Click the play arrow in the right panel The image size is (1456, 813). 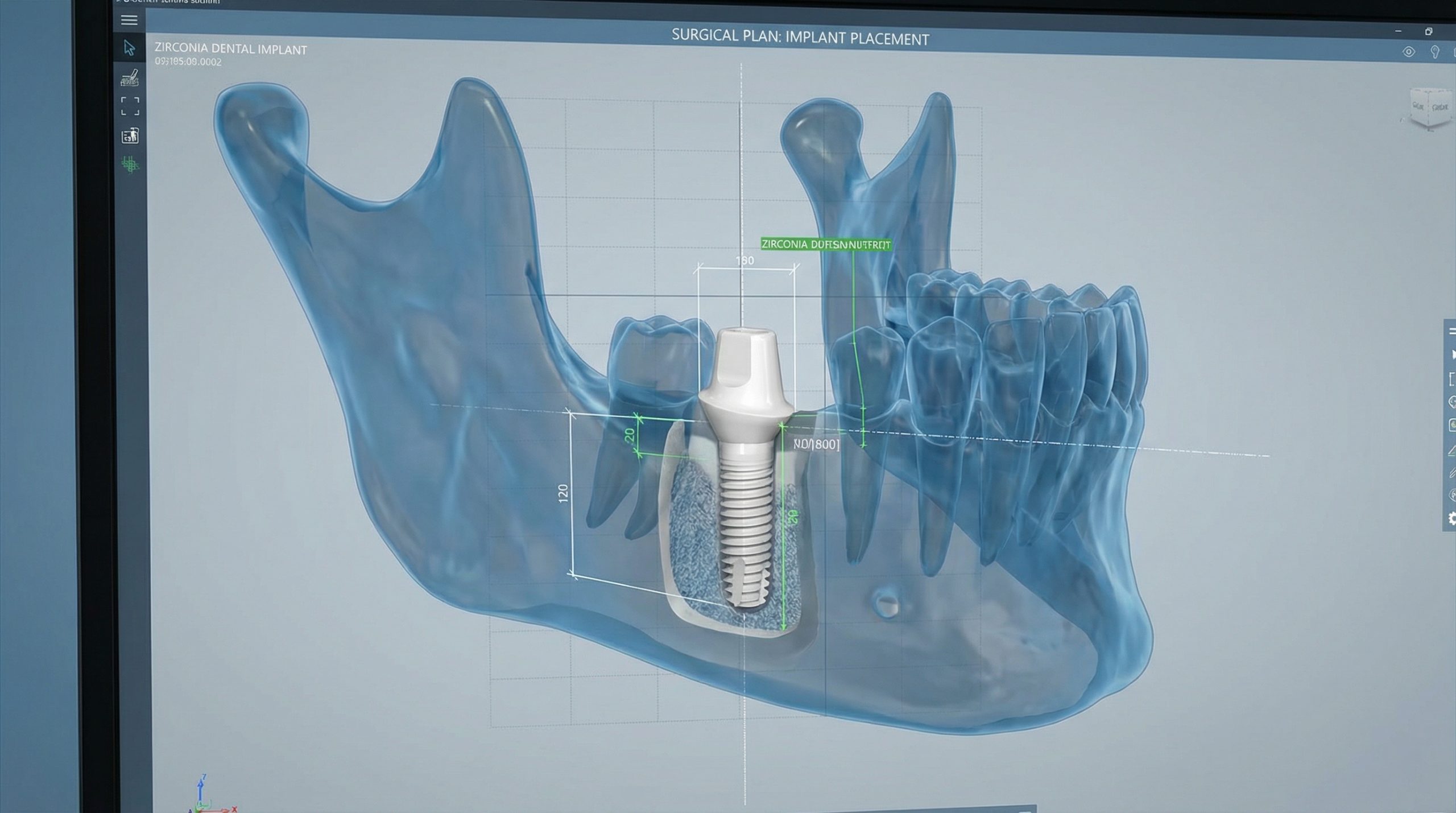point(1453,355)
